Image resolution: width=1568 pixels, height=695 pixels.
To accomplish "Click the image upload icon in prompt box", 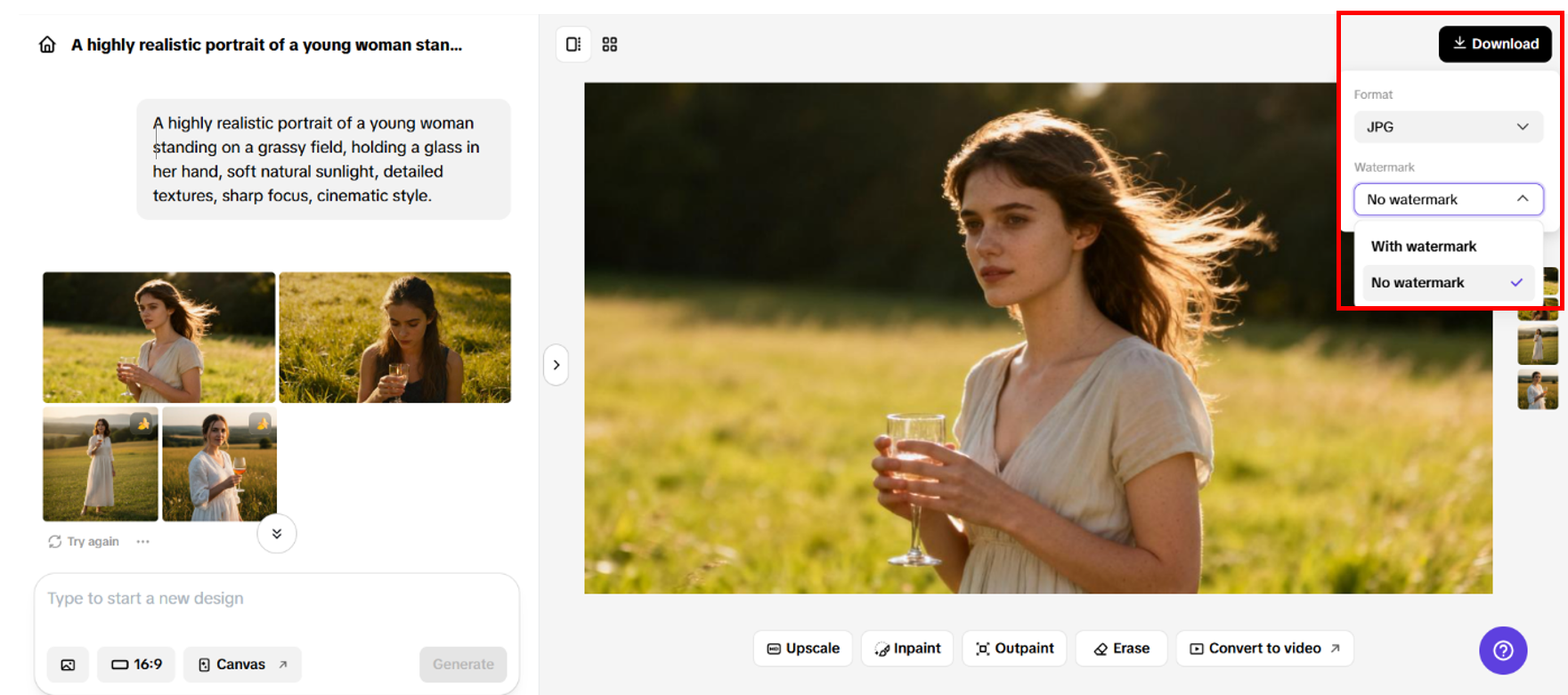I will click(68, 665).
